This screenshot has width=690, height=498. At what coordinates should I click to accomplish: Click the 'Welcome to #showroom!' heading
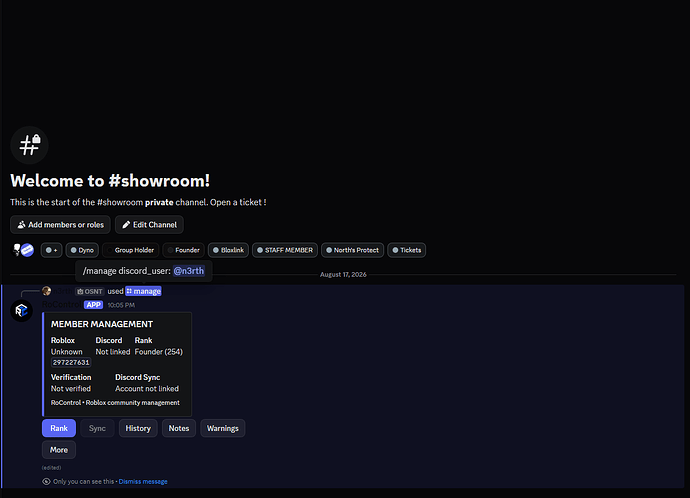point(110,181)
